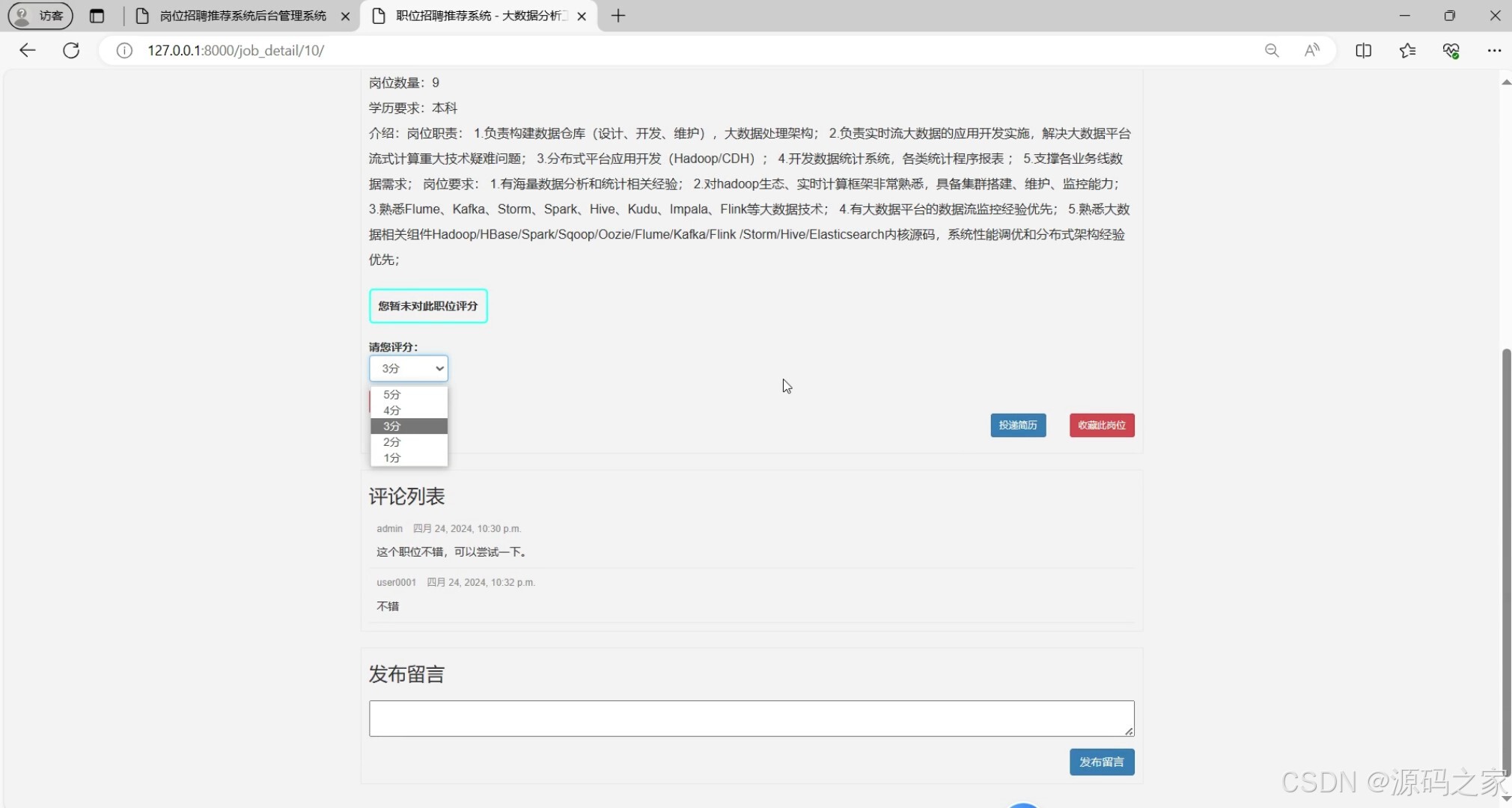Viewport: 1512px width, 808px height.
Task: Open split screen view icon
Action: (1364, 50)
